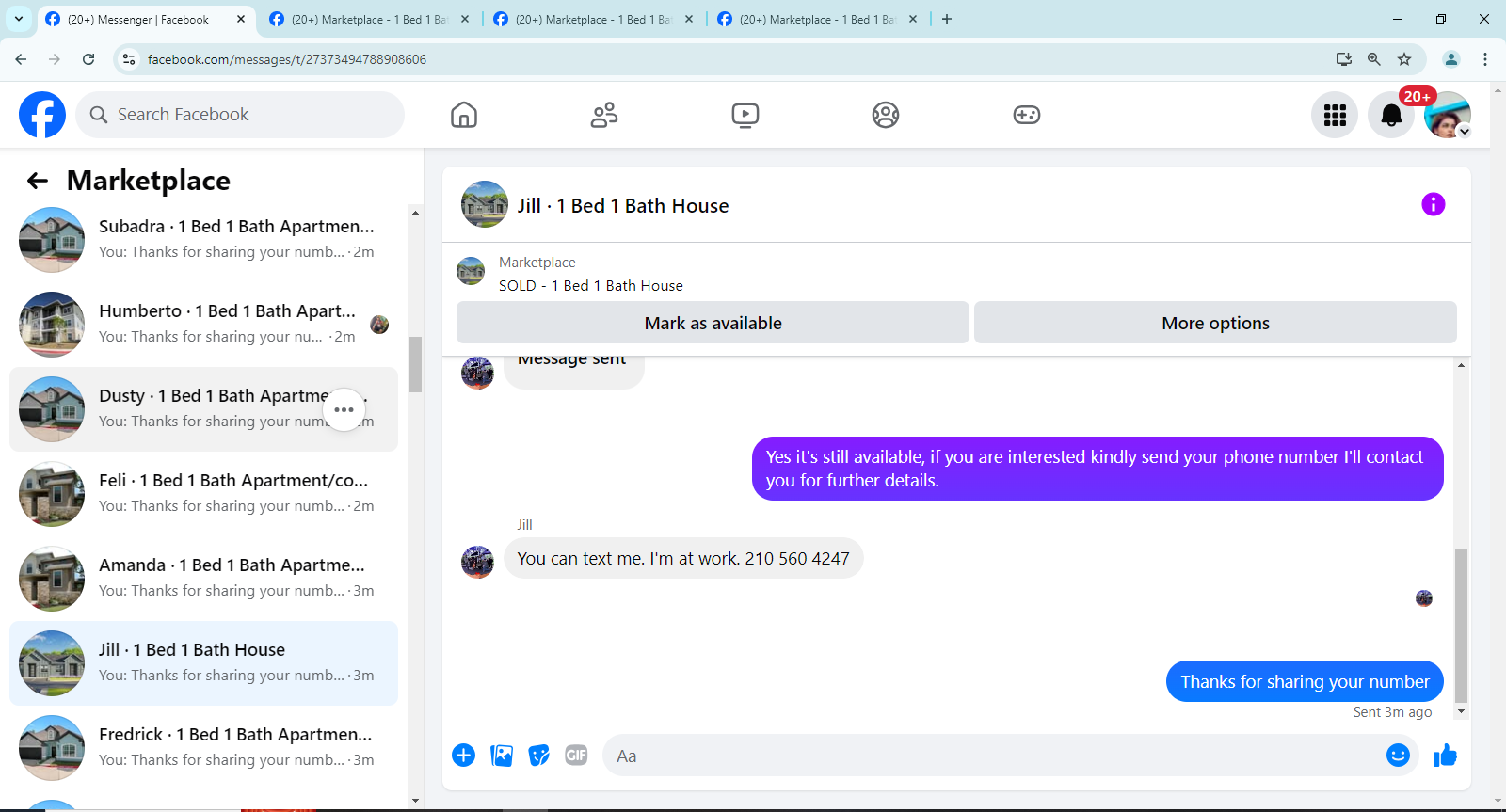Image resolution: width=1506 pixels, height=812 pixels.
Task: Focus the Search Facebook field
Action: (x=240, y=115)
